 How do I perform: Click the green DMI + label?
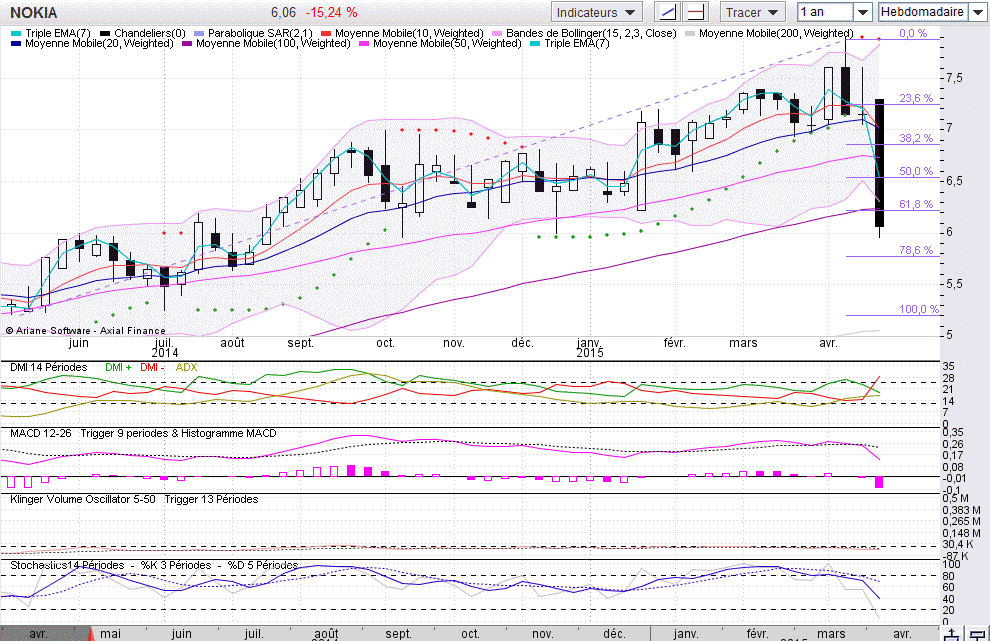[118, 368]
